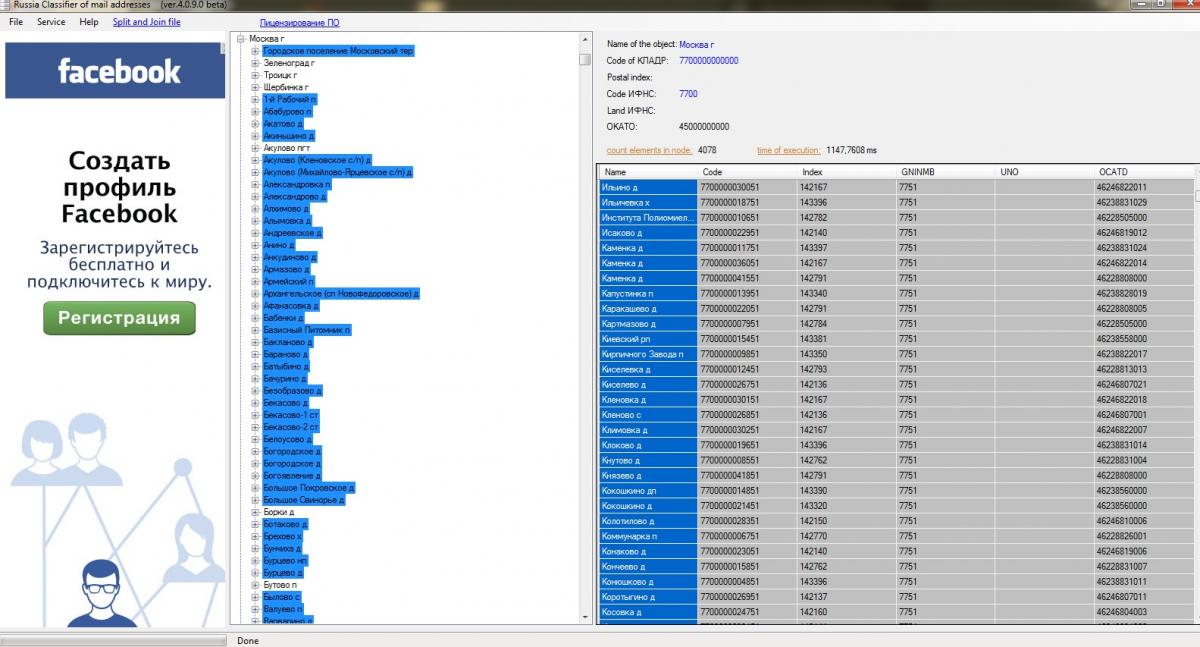Screen dimensions: 1200x647
Task: Select Большое Свинорье д tree item
Action: [304, 500]
